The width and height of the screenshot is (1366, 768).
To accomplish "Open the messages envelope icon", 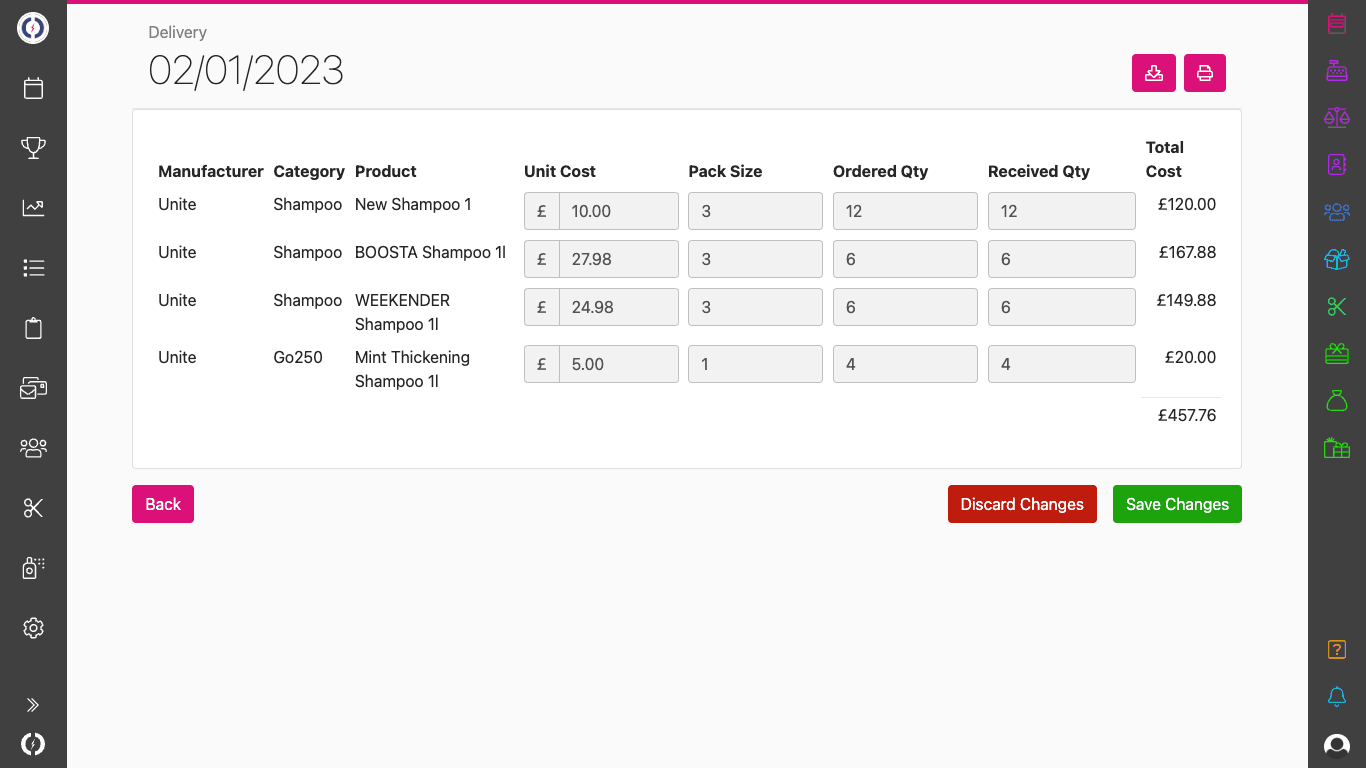I will pyautogui.click(x=33, y=388).
